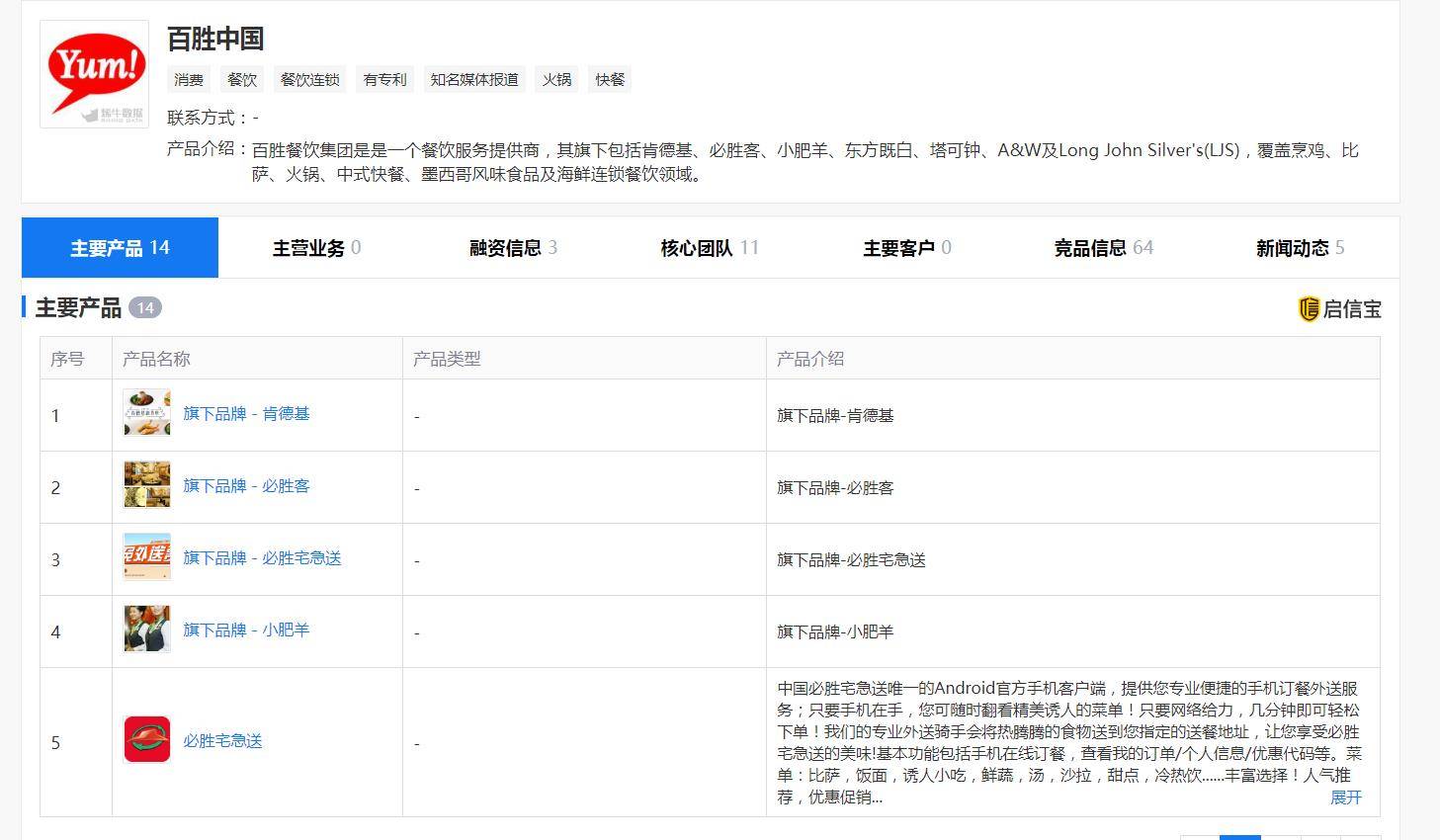Screen dimensions: 1440x840
Task: Switch to the 核心团队 tab
Action: pyautogui.click(x=709, y=248)
